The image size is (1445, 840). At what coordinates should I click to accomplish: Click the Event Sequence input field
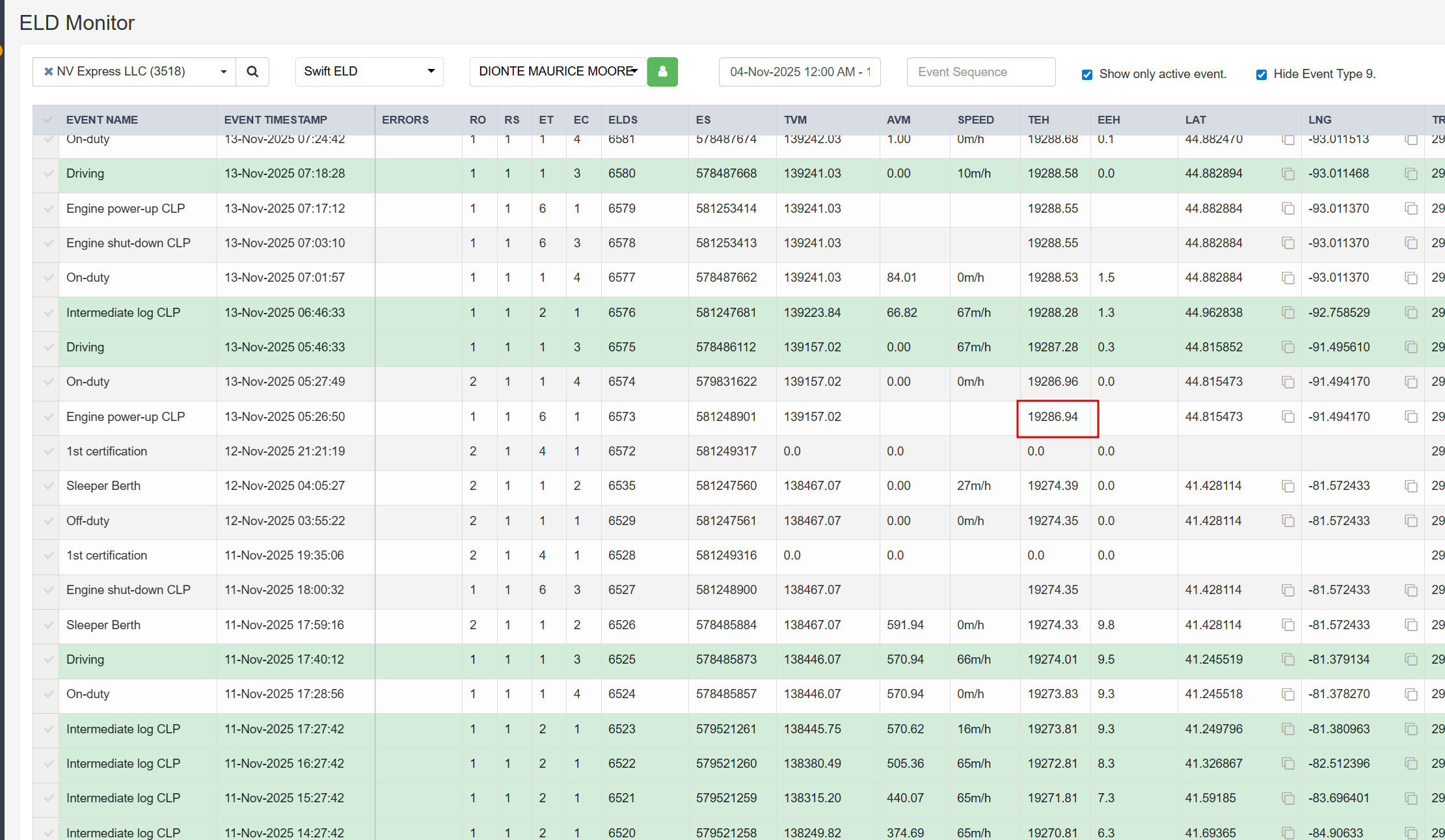980,72
